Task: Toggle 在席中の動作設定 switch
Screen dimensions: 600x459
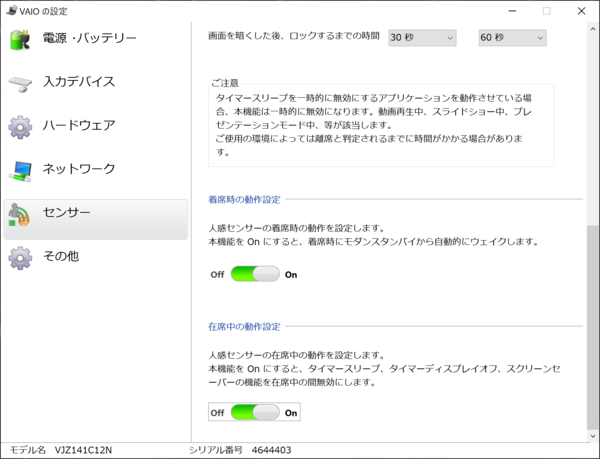Action: tap(255, 412)
